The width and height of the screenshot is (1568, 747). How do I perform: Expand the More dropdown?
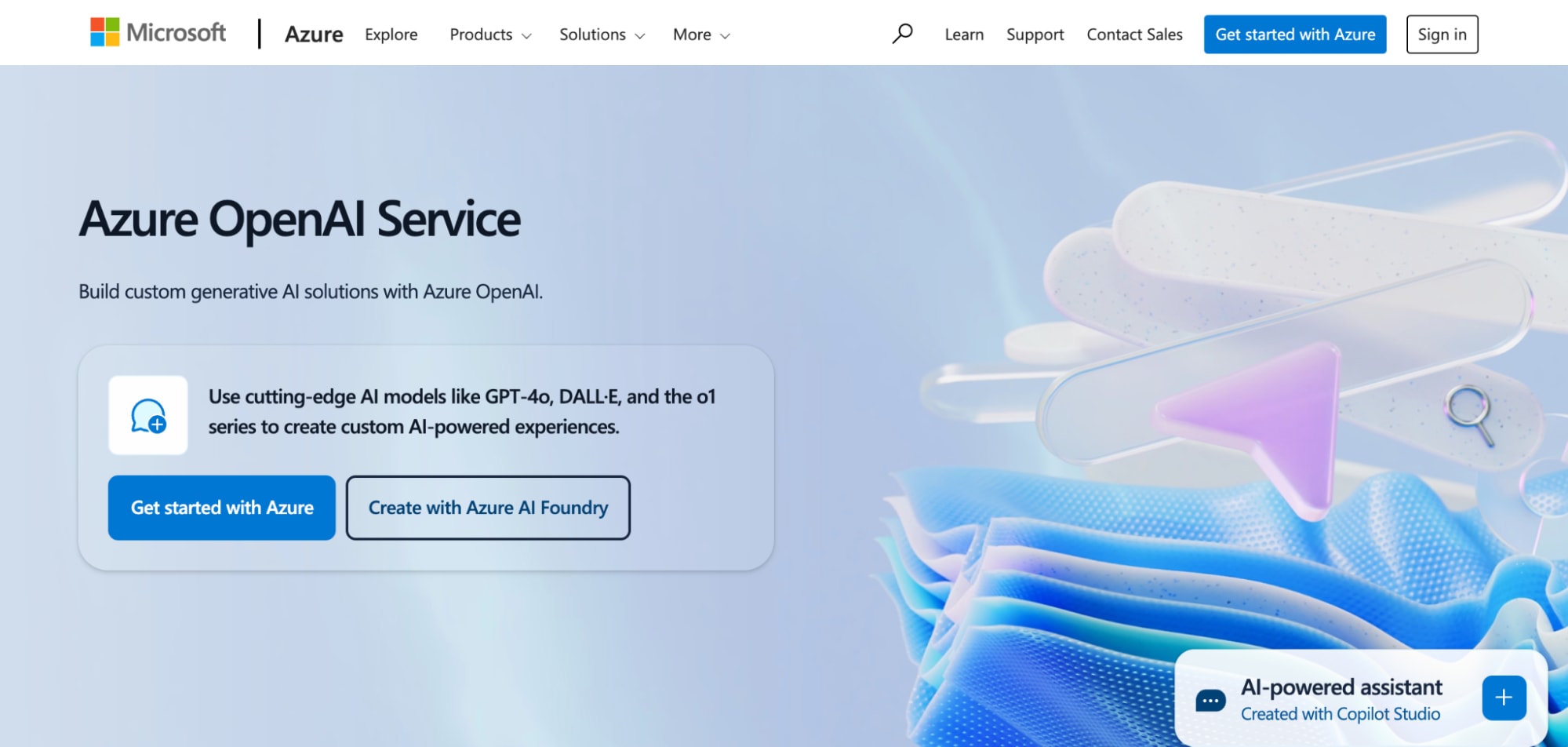point(701,35)
